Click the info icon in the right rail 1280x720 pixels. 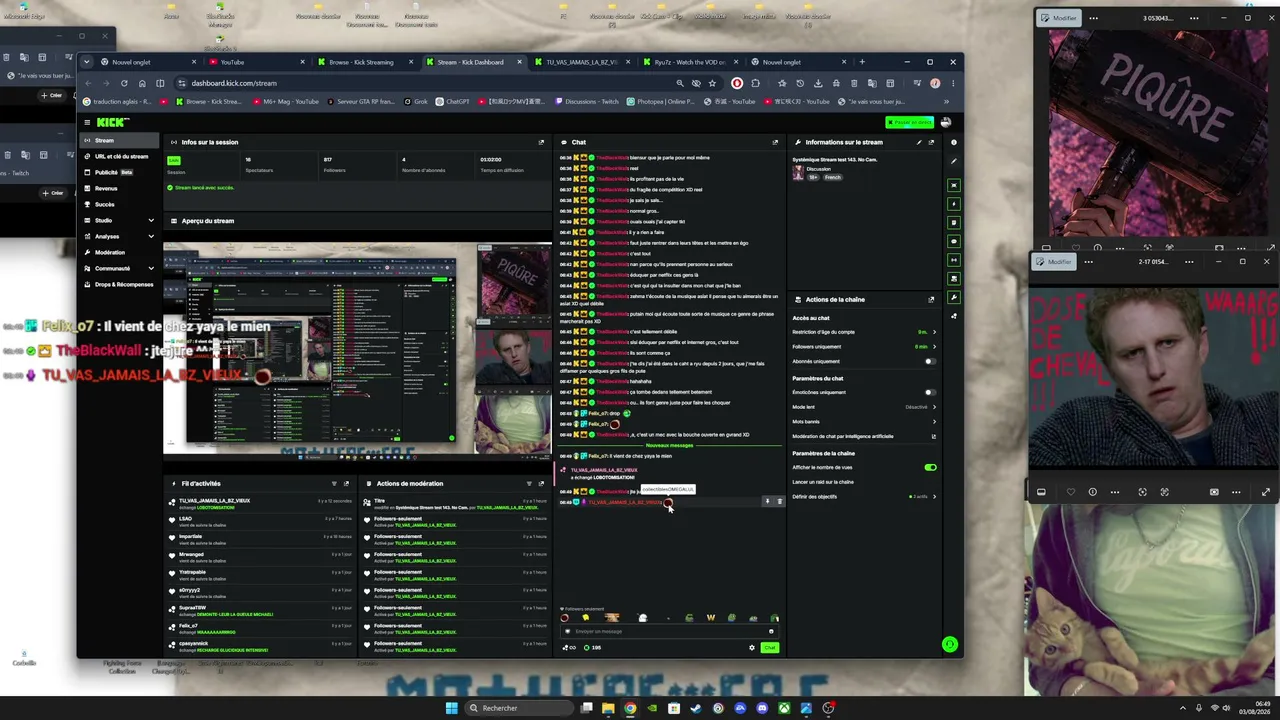click(954, 142)
